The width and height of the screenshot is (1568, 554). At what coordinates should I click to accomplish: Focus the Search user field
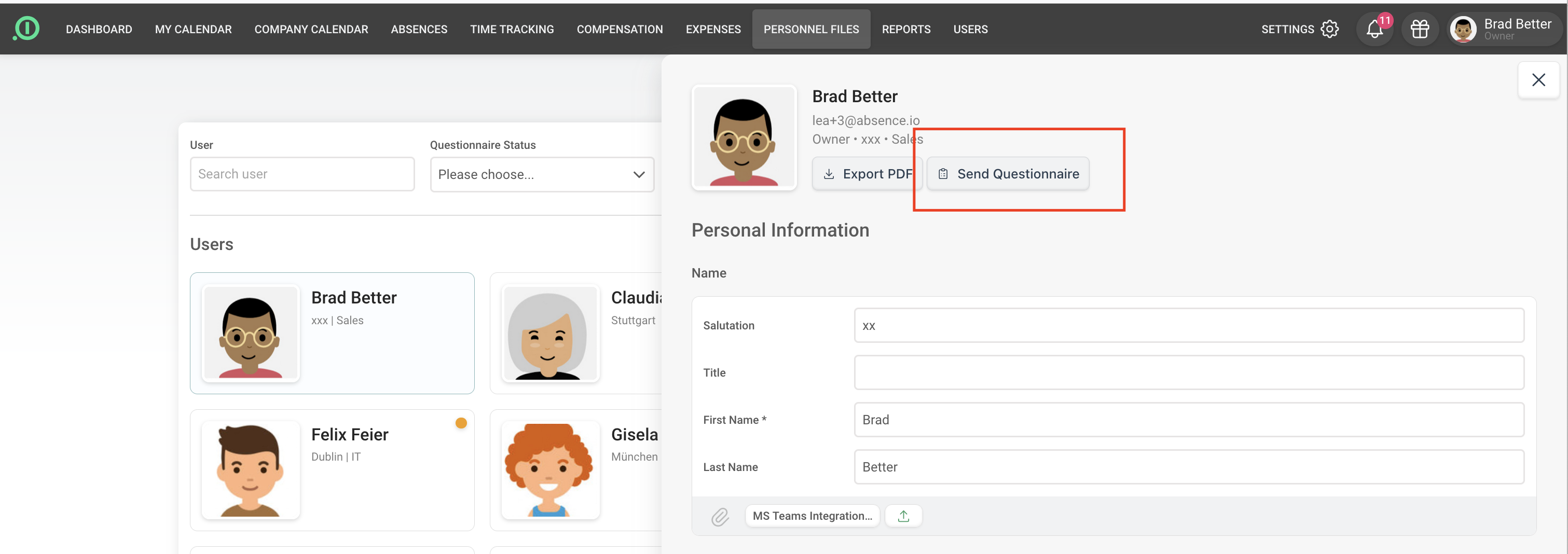302,174
